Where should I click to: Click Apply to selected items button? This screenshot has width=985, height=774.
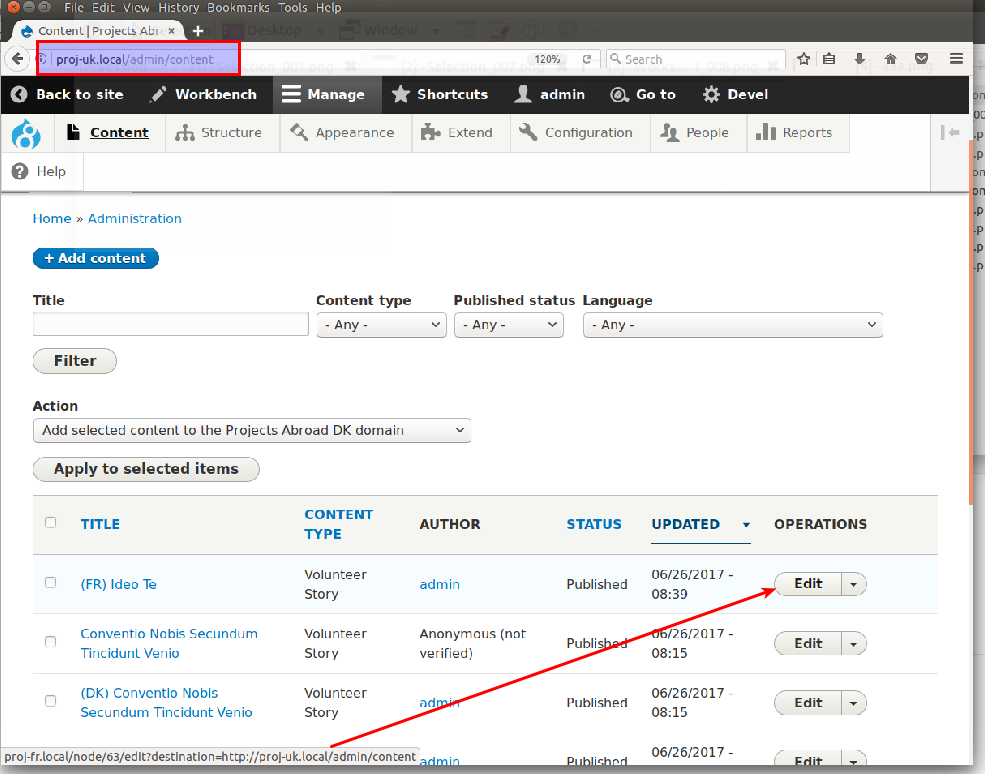(146, 469)
